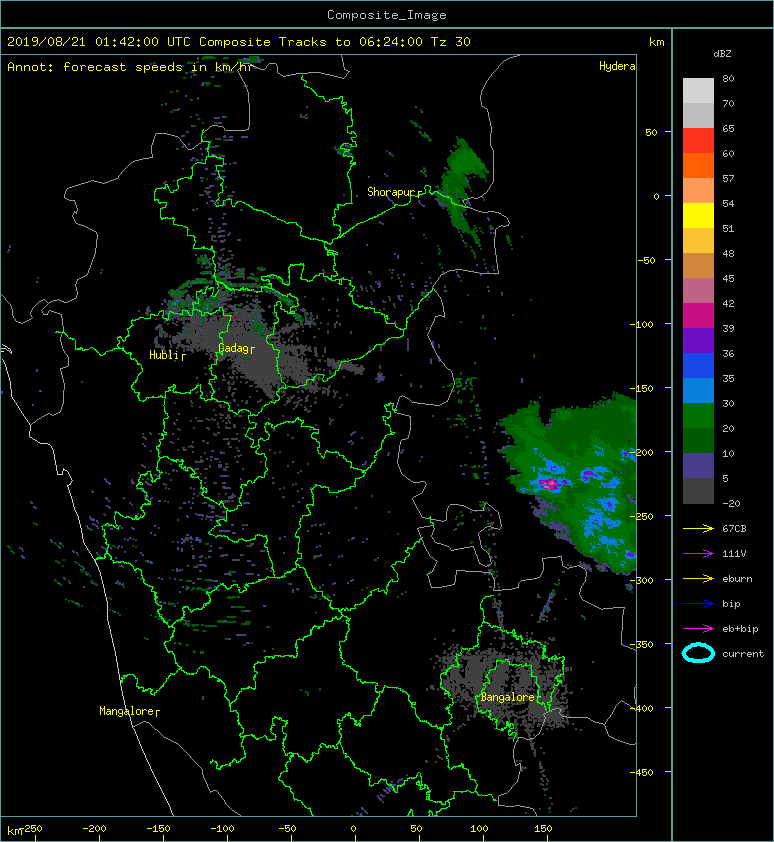Screen dimensions: 774x842
Task: Pick the amber swatch between 51 and 48
Action: tap(698, 241)
